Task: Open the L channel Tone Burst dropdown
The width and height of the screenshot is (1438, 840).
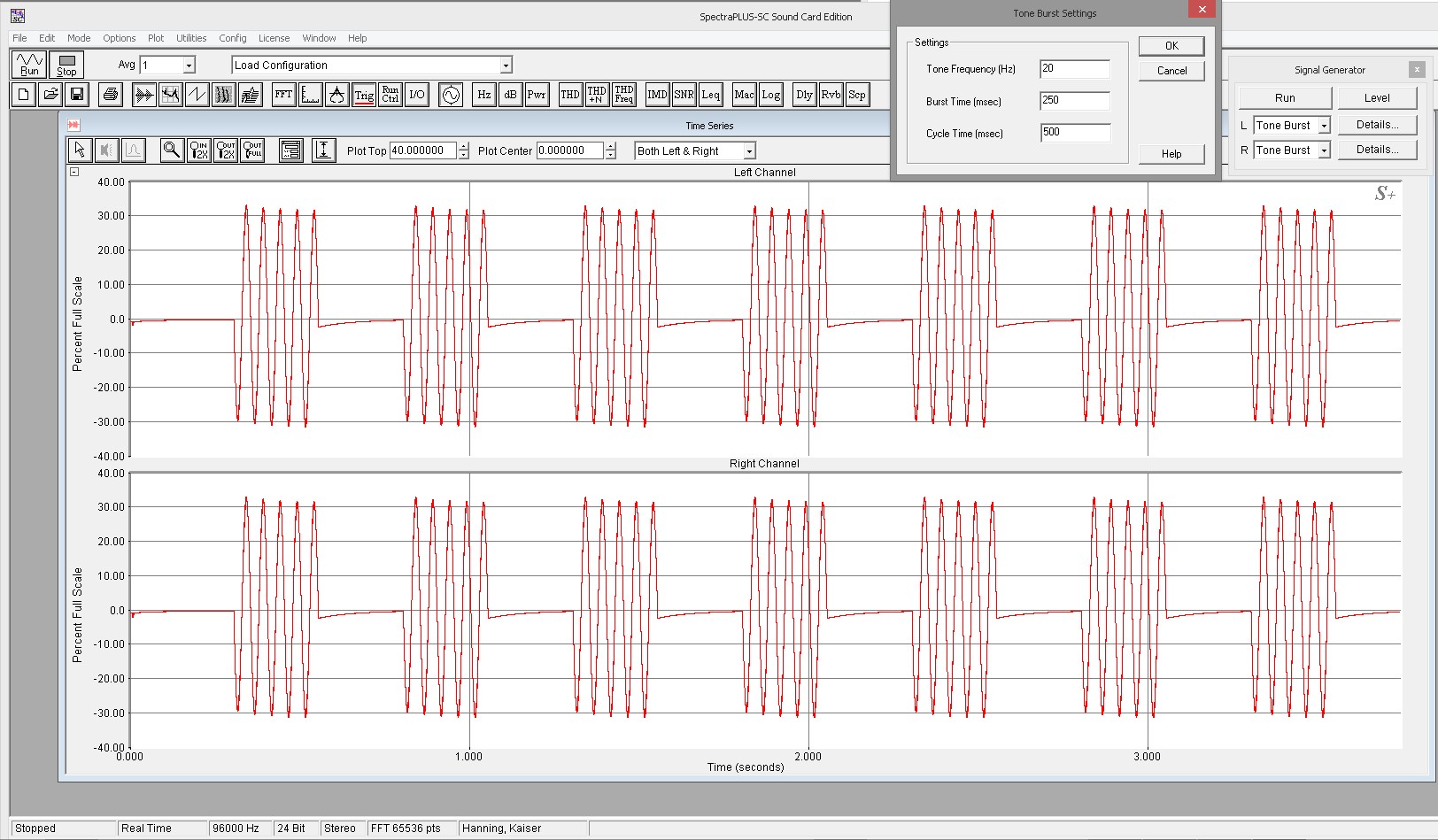Action: click(x=1324, y=126)
